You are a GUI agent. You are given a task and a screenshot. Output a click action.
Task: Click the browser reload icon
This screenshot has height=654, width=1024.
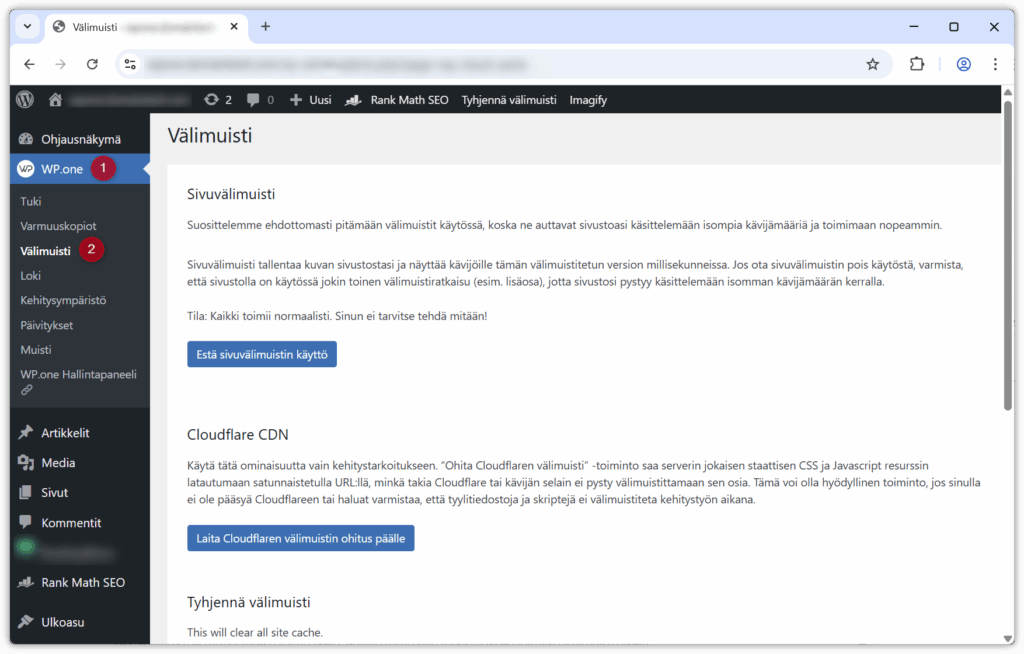[92, 64]
